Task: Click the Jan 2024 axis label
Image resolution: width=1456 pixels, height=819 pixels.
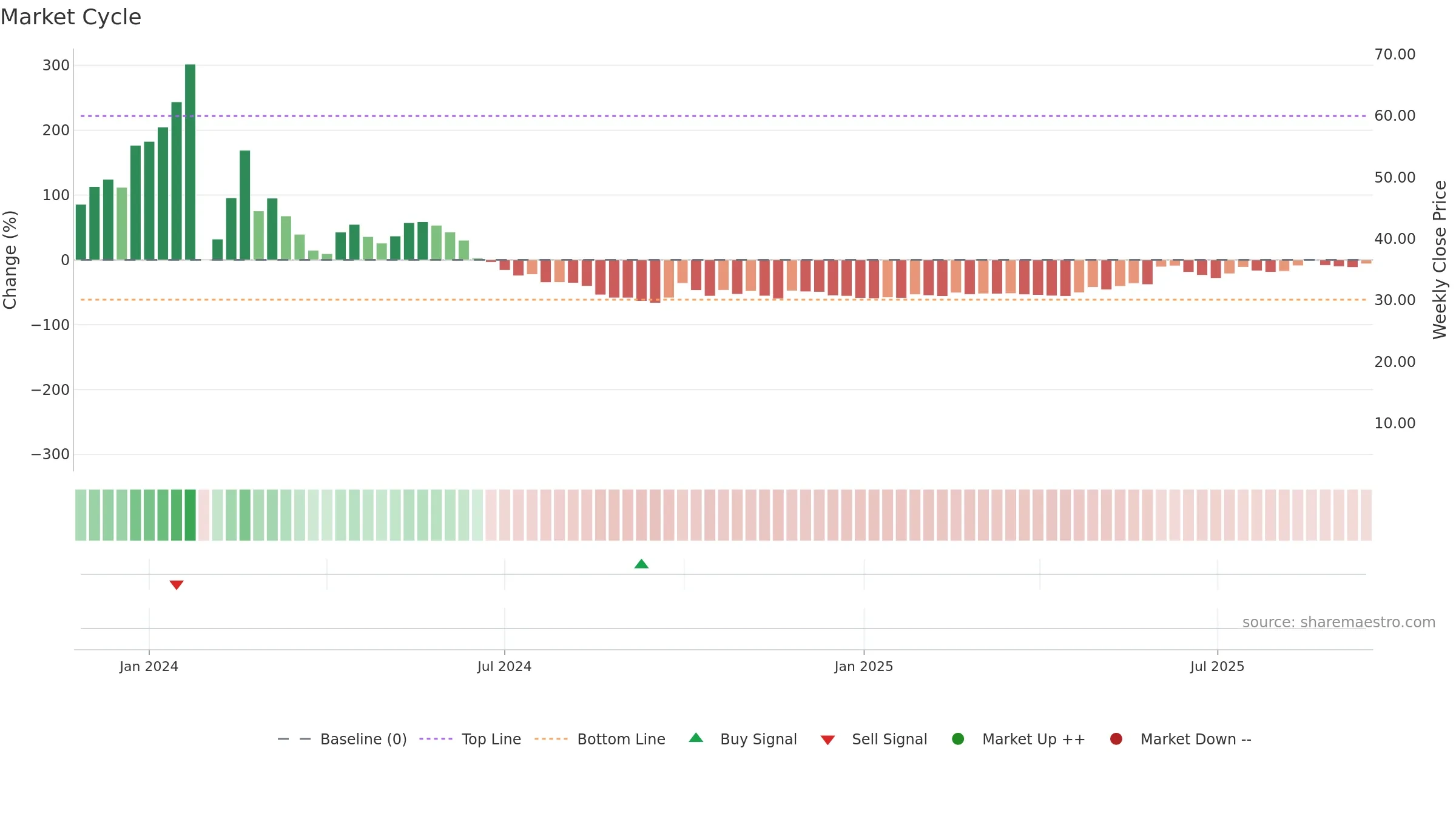Action: [149, 667]
